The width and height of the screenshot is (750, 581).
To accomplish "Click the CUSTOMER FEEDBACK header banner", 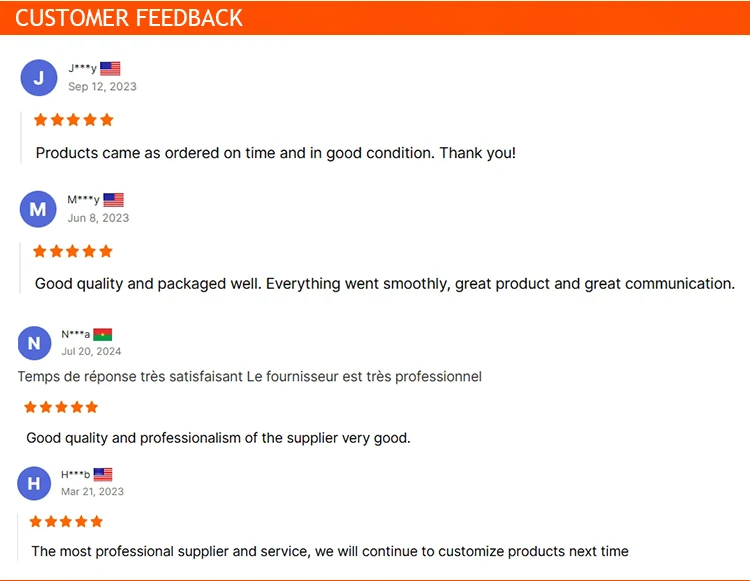I will (375, 18).
